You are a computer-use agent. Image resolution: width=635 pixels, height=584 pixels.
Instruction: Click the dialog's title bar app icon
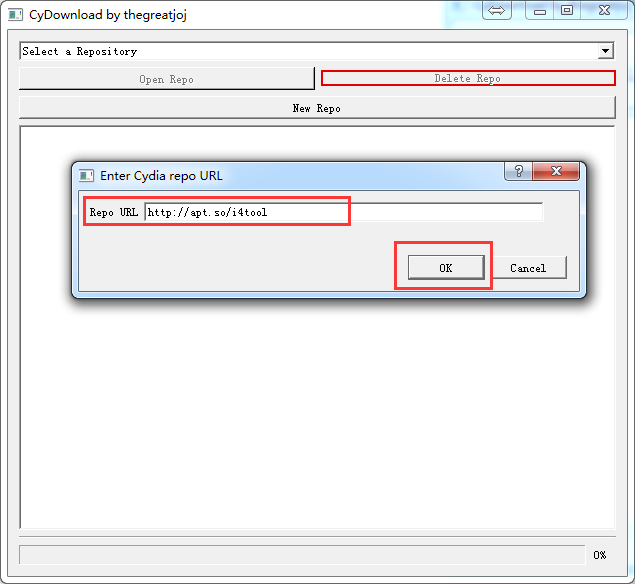pyautogui.click(x=86, y=175)
